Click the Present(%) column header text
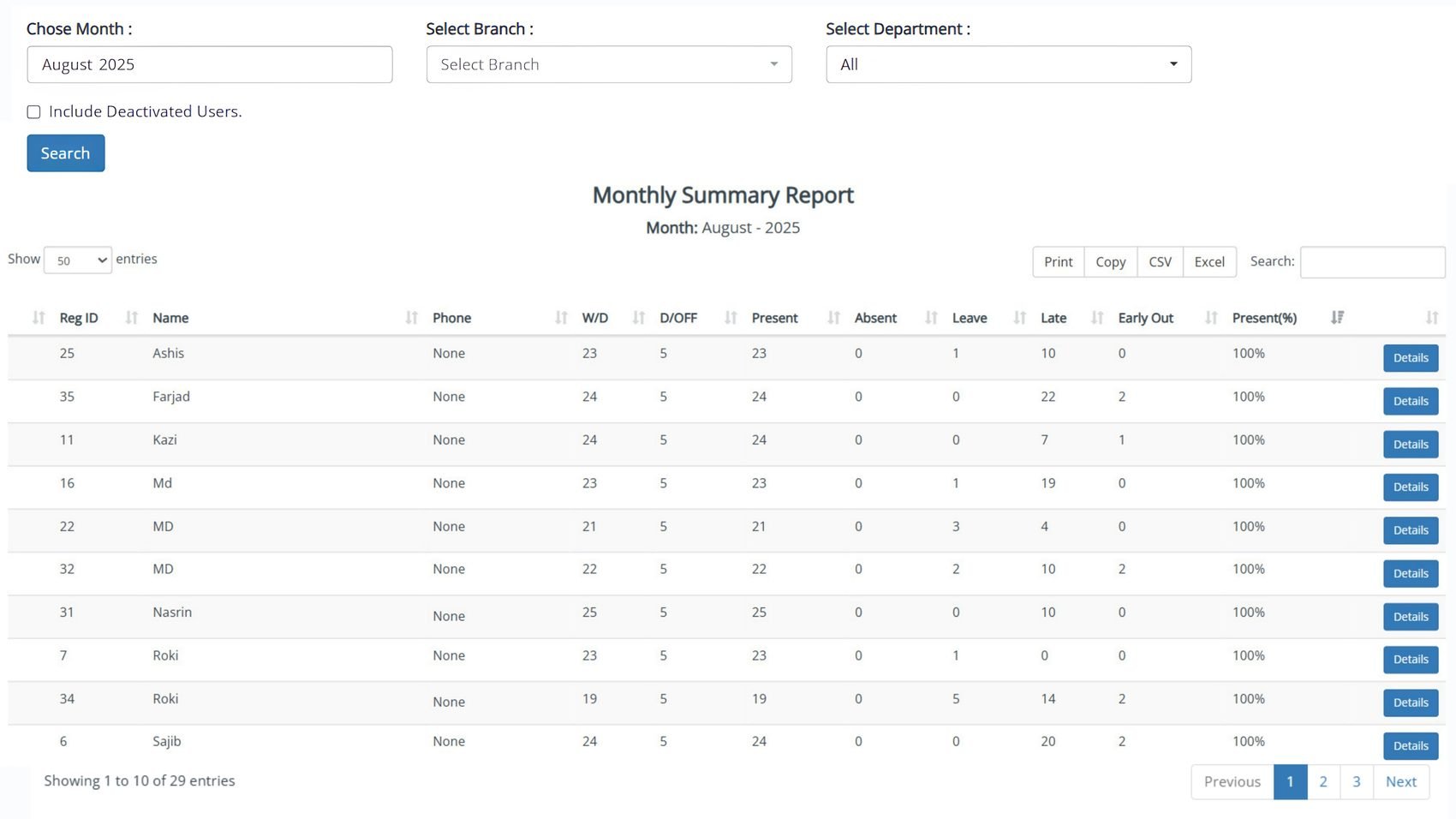The height and width of the screenshot is (819, 1456). (x=1264, y=318)
